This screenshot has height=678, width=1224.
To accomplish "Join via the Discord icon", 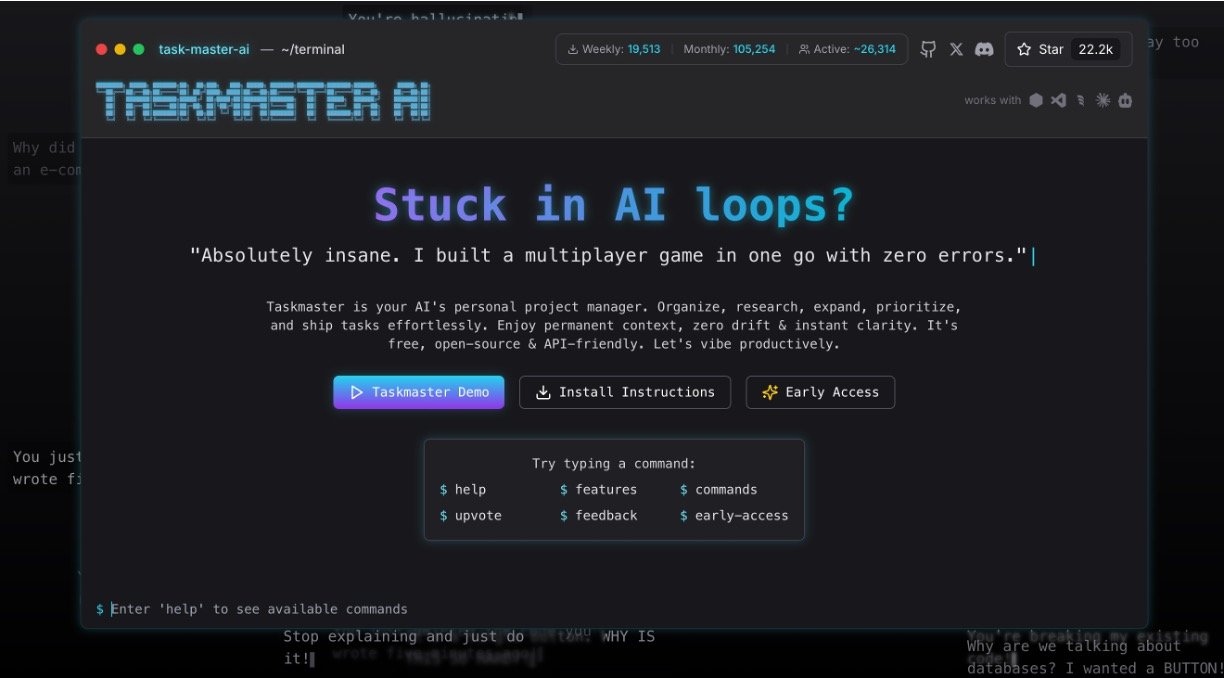I will [984, 48].
